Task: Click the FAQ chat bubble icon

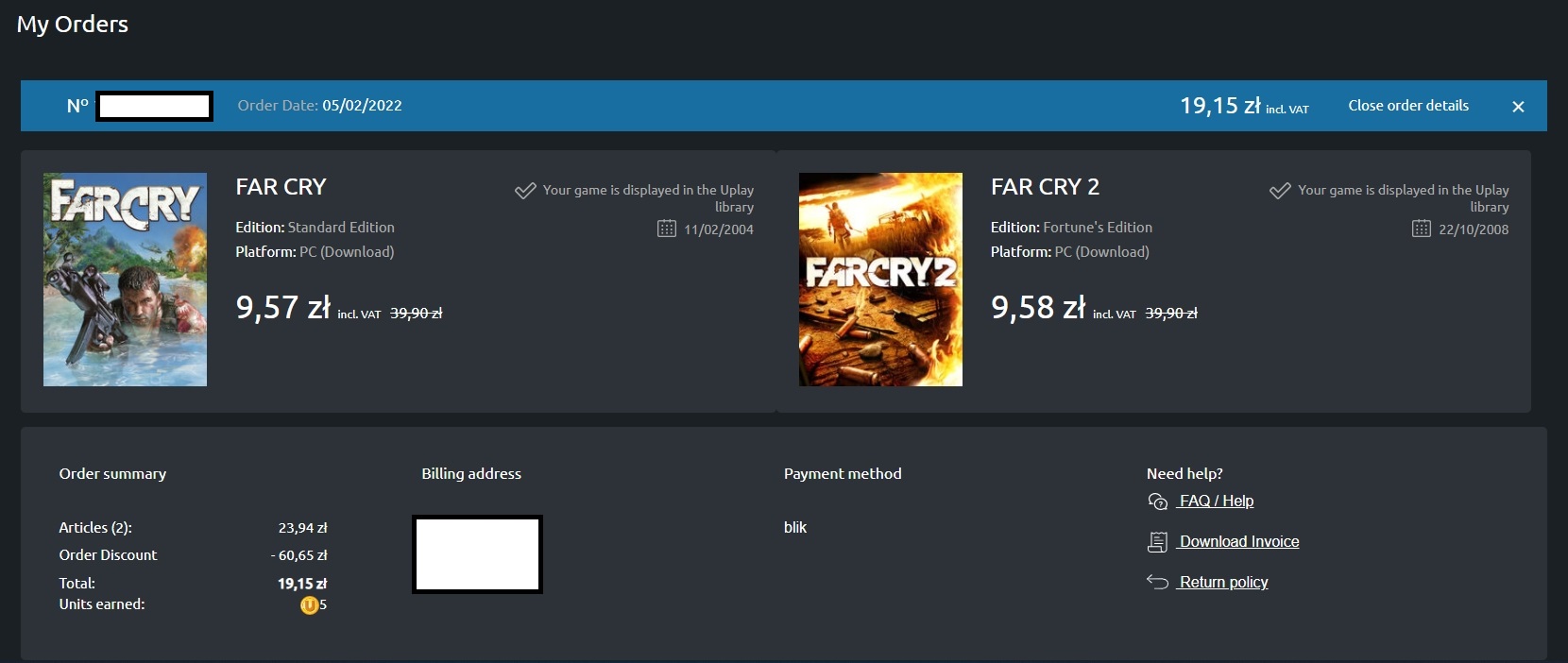Action: (x=1157, y=501)
